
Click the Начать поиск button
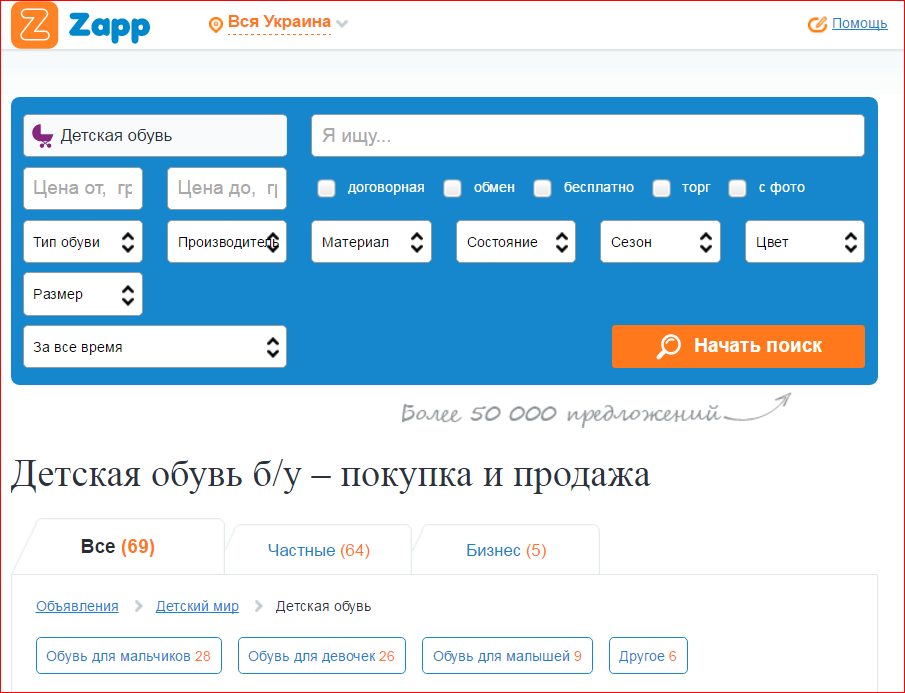[x=738, y=346]
